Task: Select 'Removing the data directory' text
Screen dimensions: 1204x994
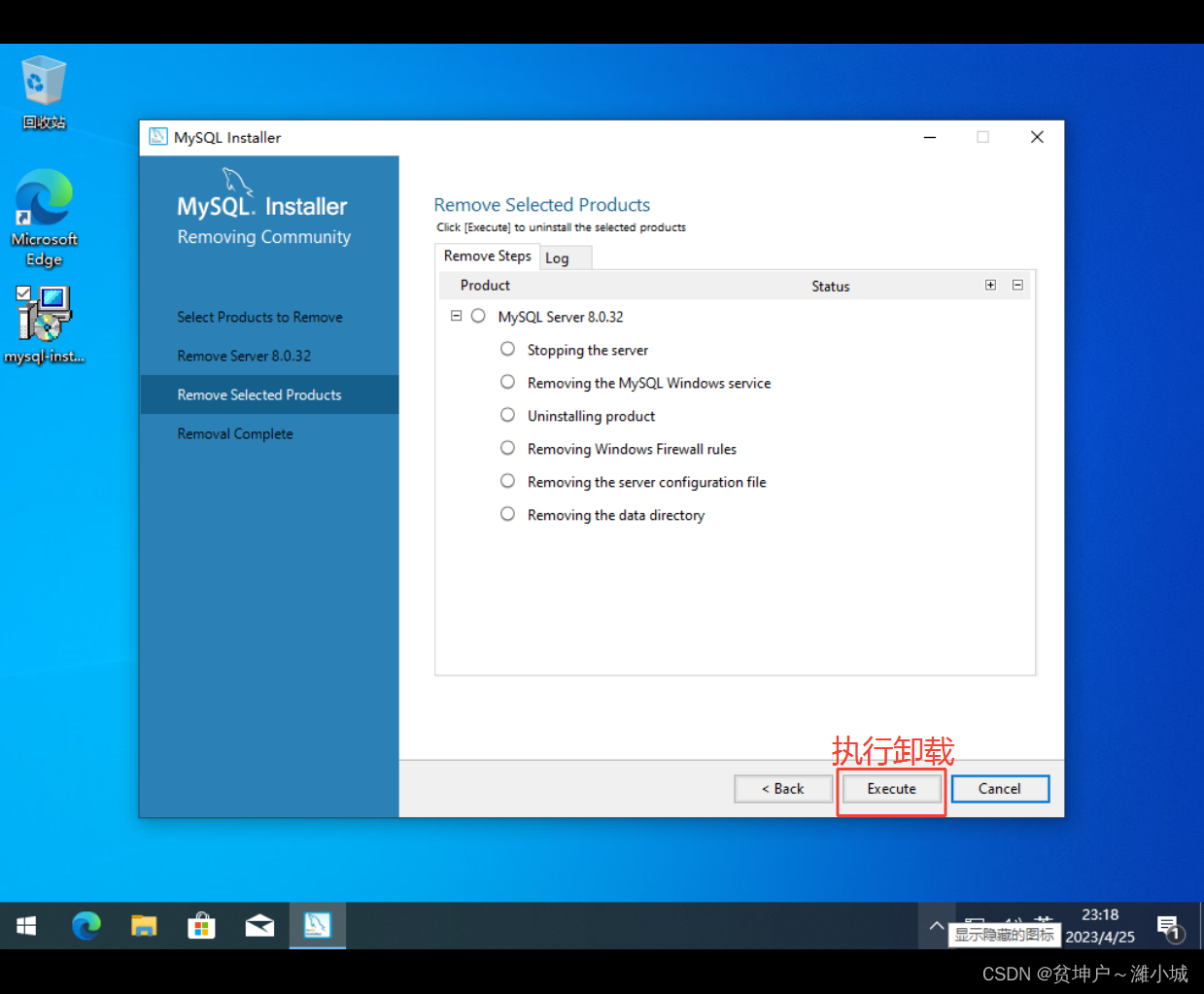Action: tap(616, 515)
